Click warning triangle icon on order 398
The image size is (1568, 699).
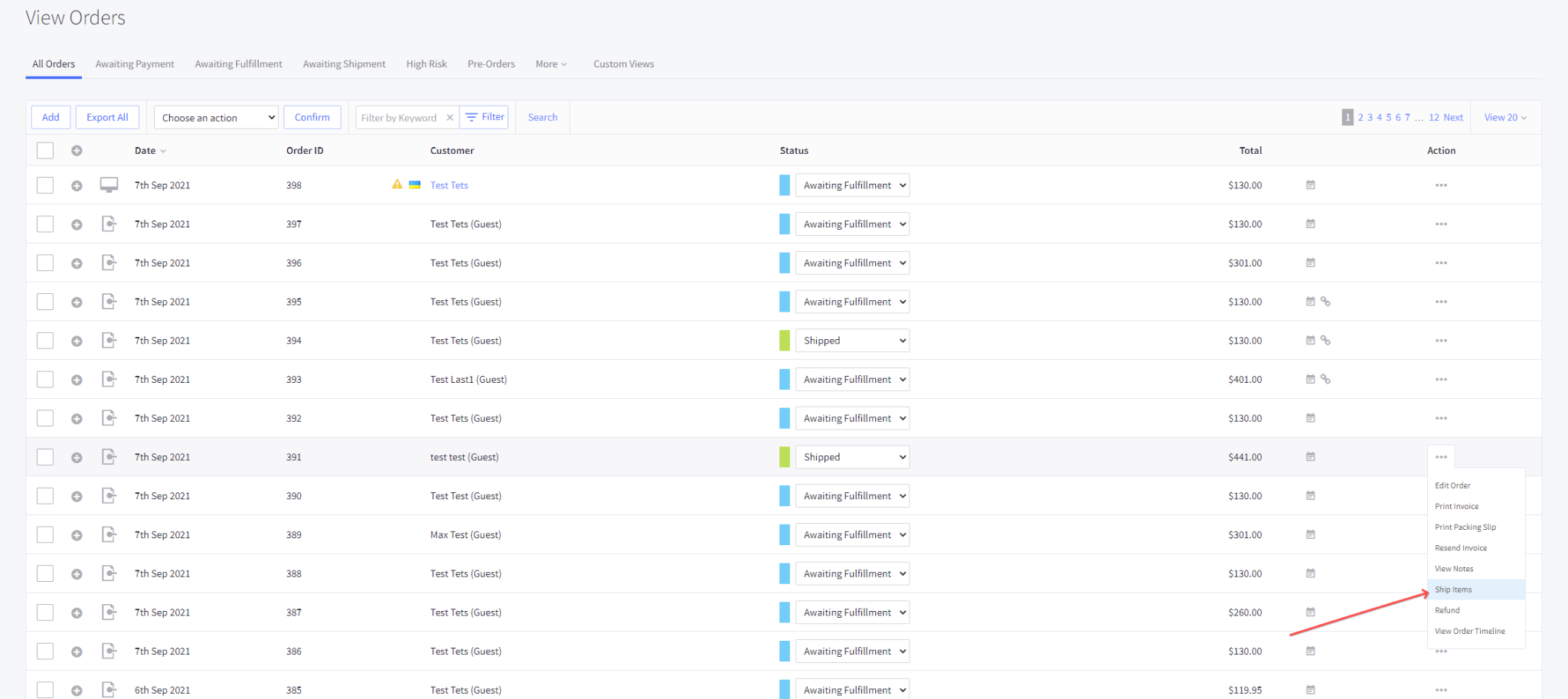click(397, 185)
